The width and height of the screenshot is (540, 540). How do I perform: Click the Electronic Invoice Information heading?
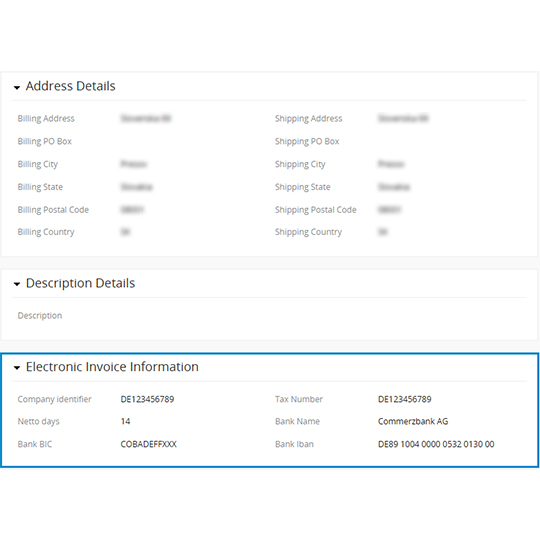pos(112,367)
